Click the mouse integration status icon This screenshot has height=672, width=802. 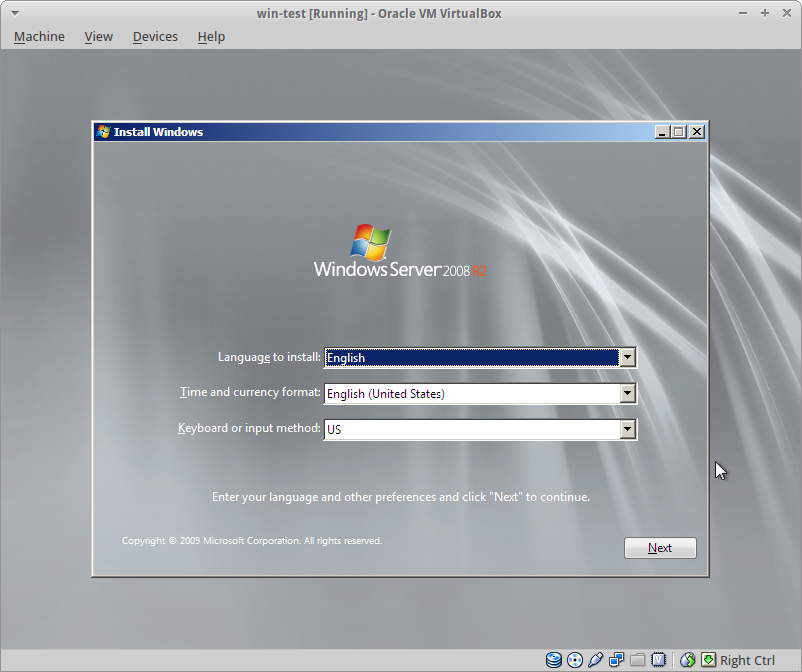click(687, 660)
